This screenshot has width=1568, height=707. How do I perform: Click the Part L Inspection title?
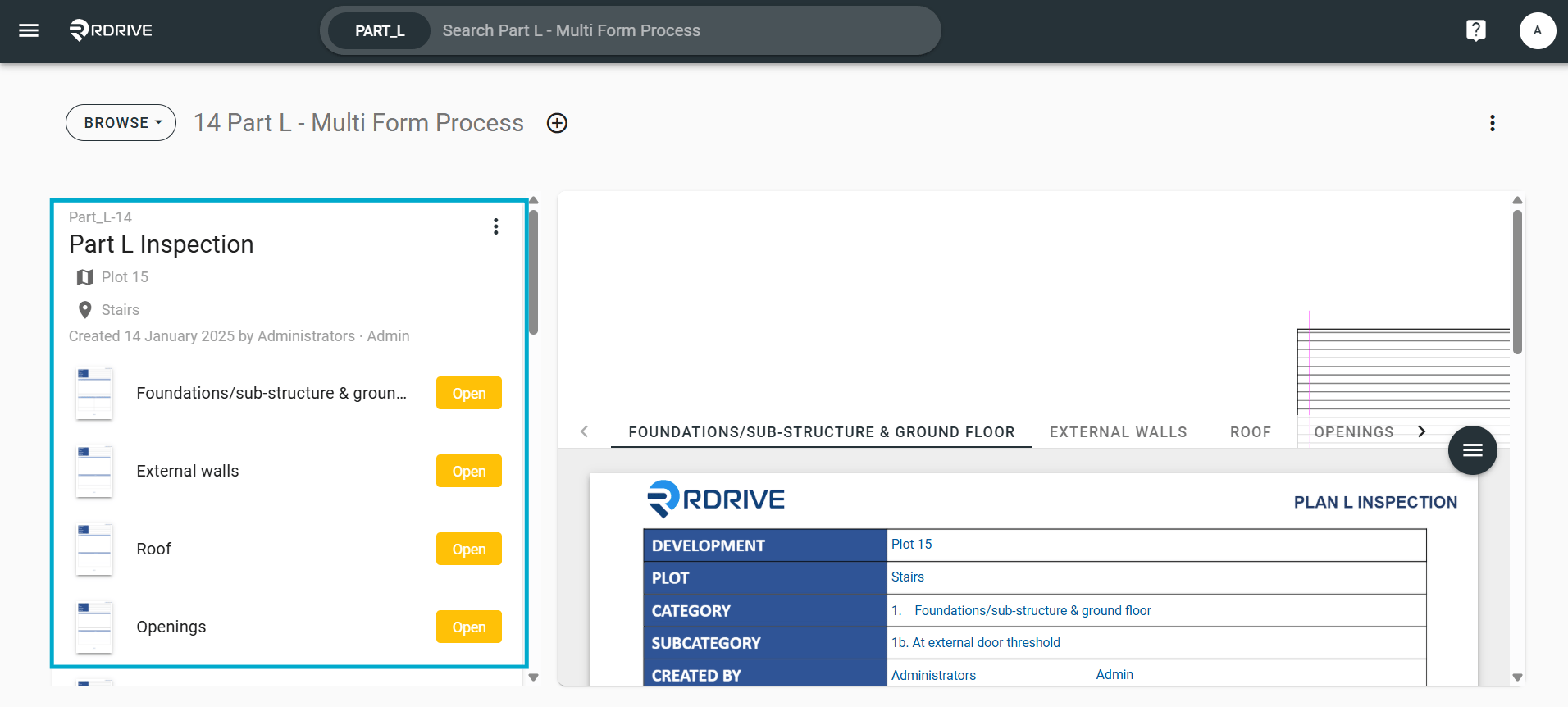tap(162, 244)
